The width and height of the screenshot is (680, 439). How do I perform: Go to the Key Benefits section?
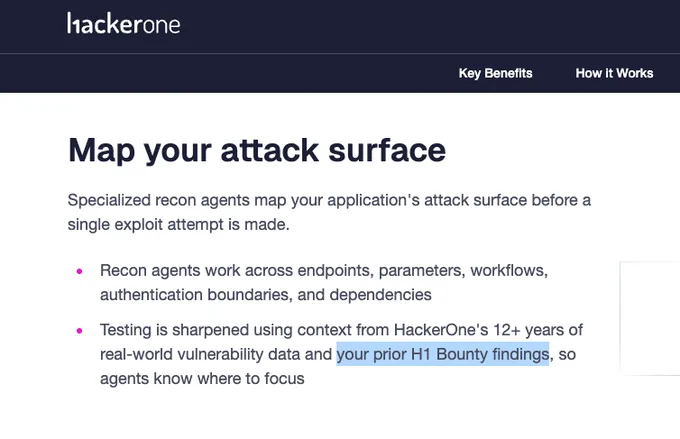tap(495, 73)
